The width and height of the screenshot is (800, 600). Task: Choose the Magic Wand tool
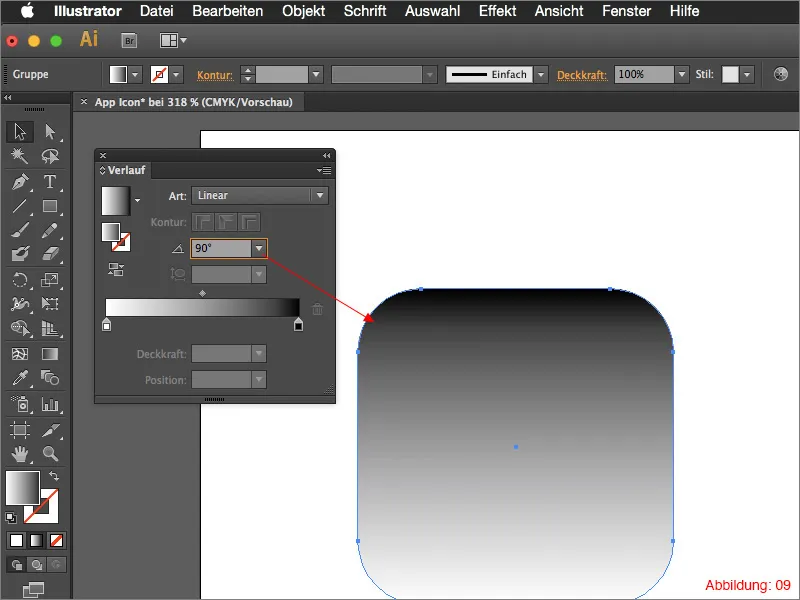(x=20, y=156)
